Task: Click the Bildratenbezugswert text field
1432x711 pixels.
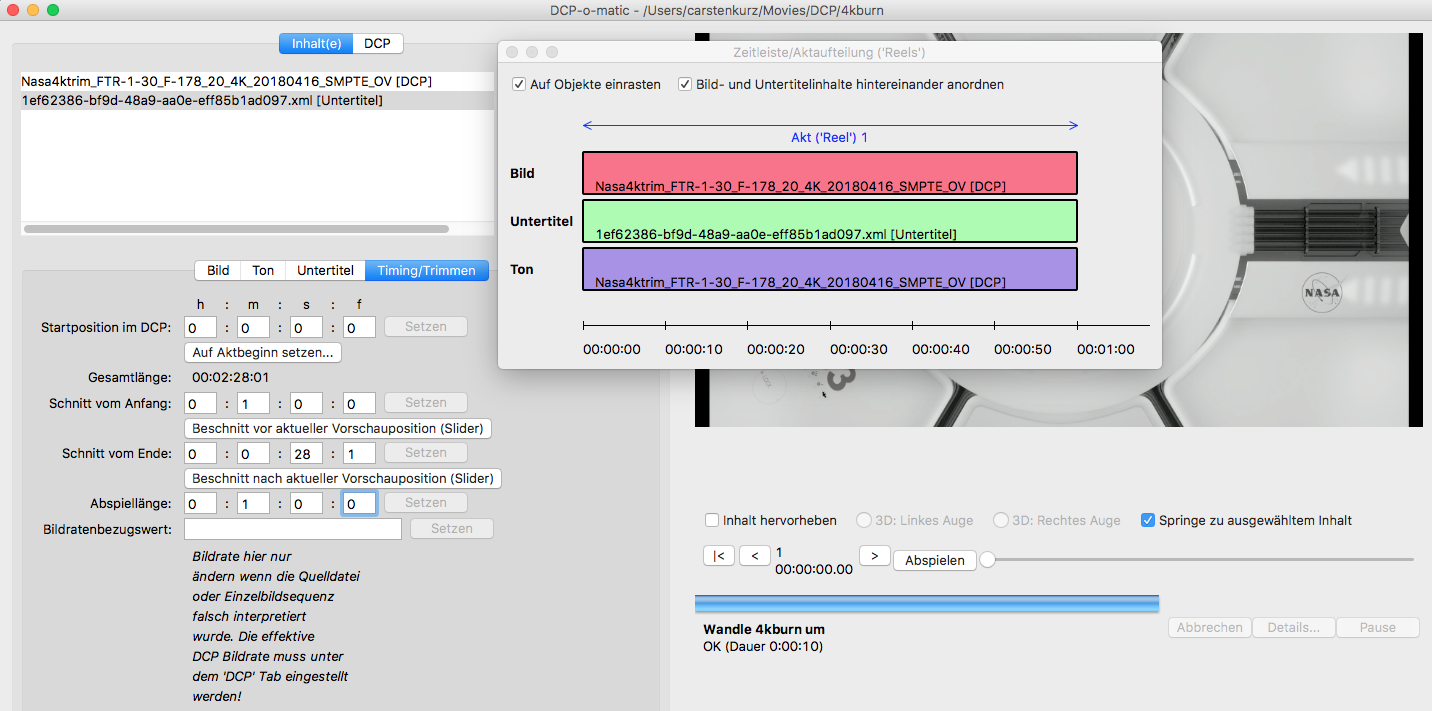Action: tap(293, 528)
